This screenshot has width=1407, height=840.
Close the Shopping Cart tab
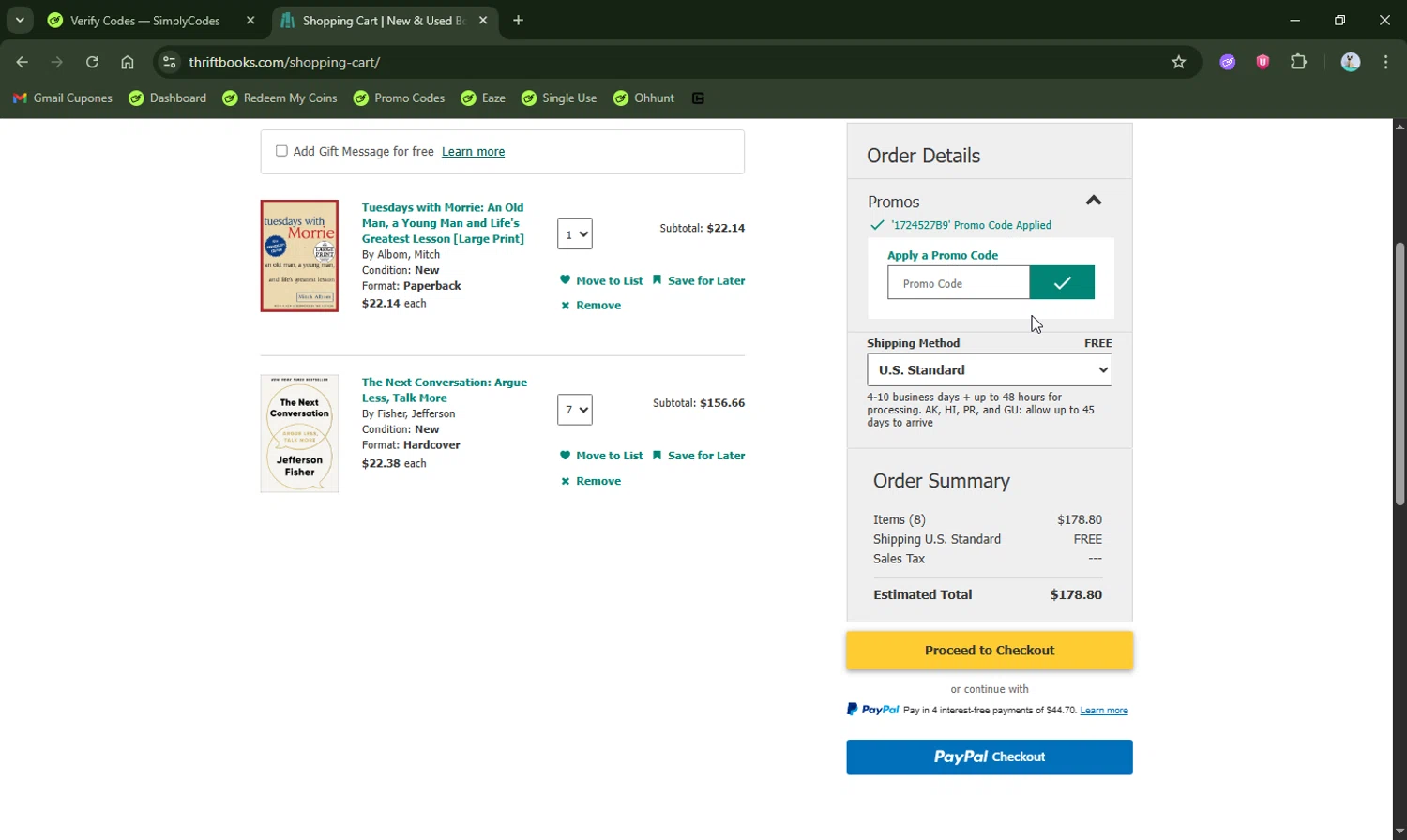click(483, 20)
